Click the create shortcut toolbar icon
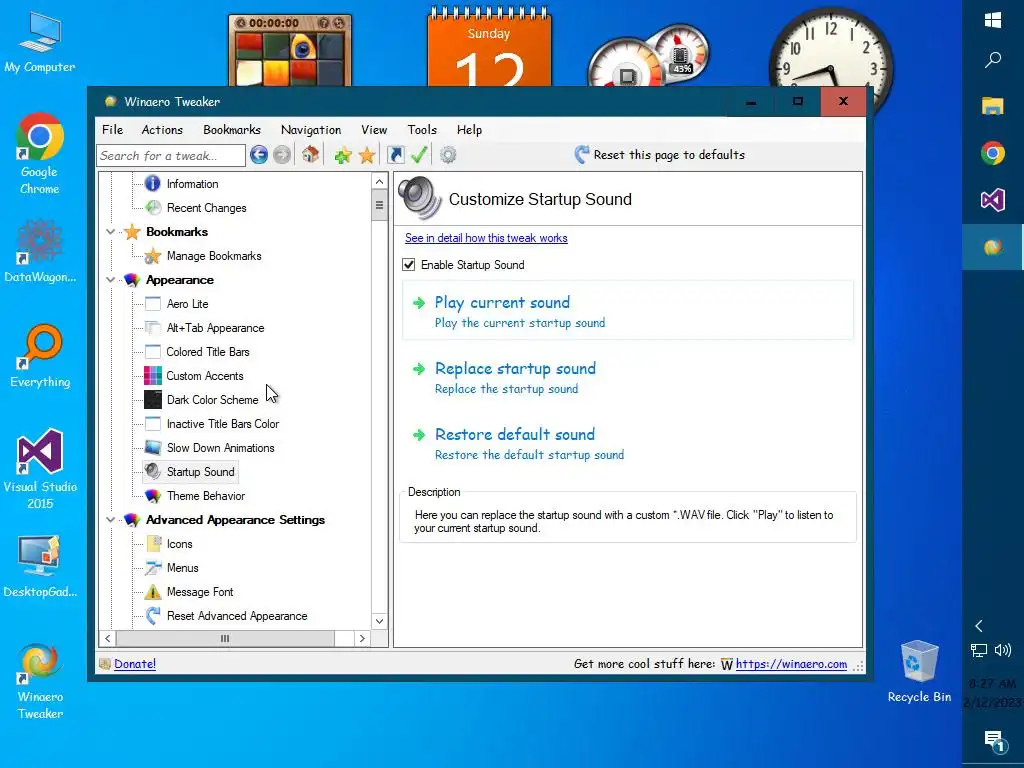This screenshot has width=1024, height=768. tap(395, 155)
